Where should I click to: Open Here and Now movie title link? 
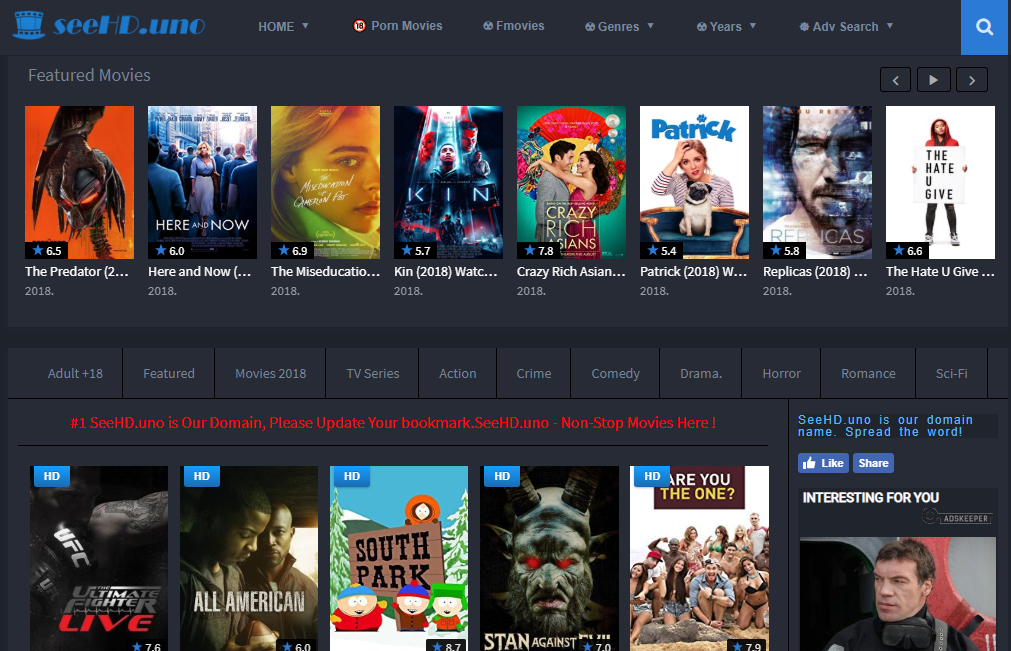tap(200, 271)
